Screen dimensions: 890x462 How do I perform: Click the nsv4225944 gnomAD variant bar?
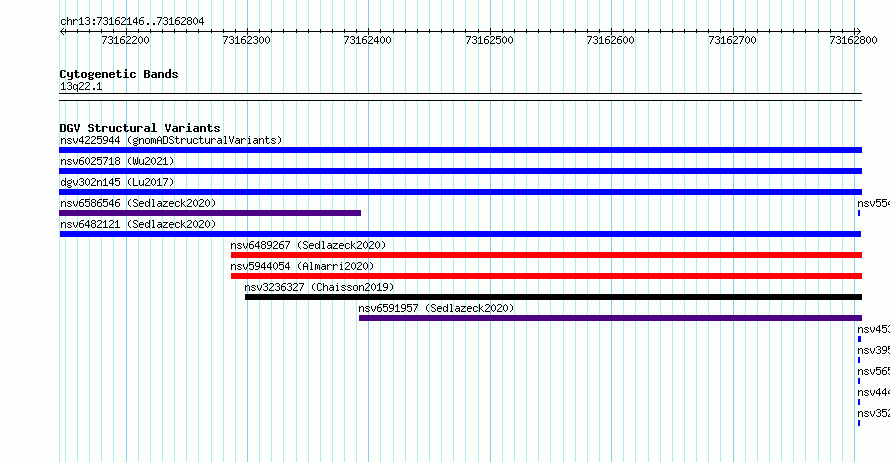point(460,150)
